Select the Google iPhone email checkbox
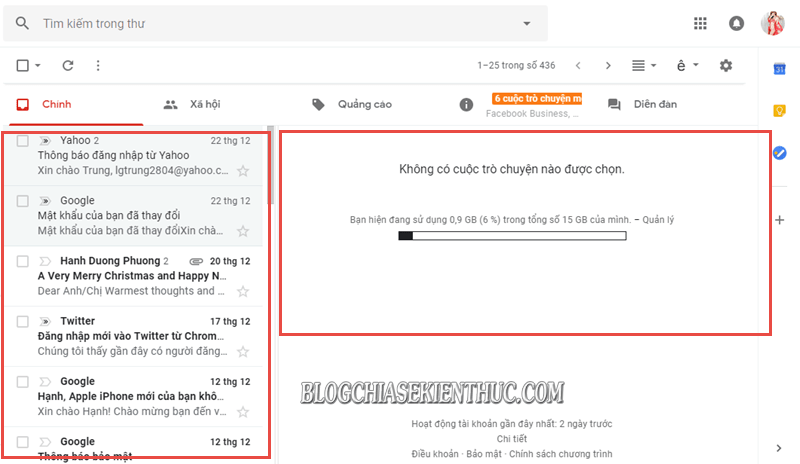The width and height of the screenshot is (800, 464). click(22, 382)
